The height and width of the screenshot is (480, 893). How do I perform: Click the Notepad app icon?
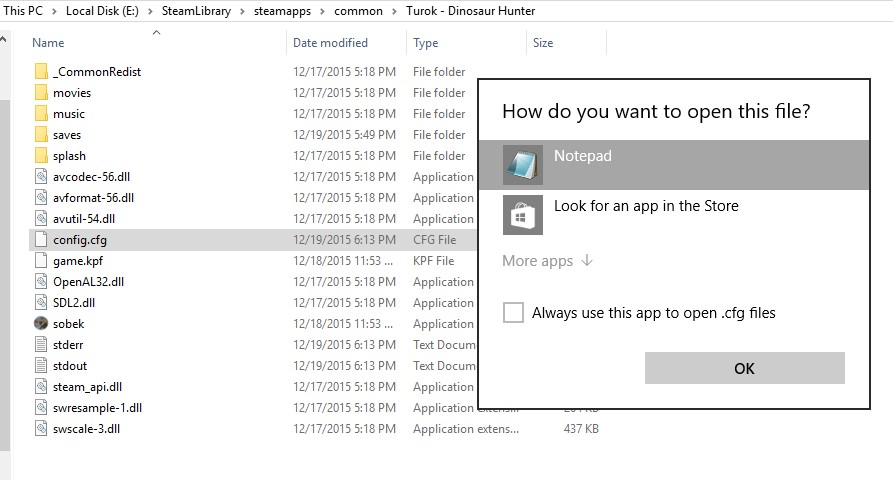click(523, 165)
